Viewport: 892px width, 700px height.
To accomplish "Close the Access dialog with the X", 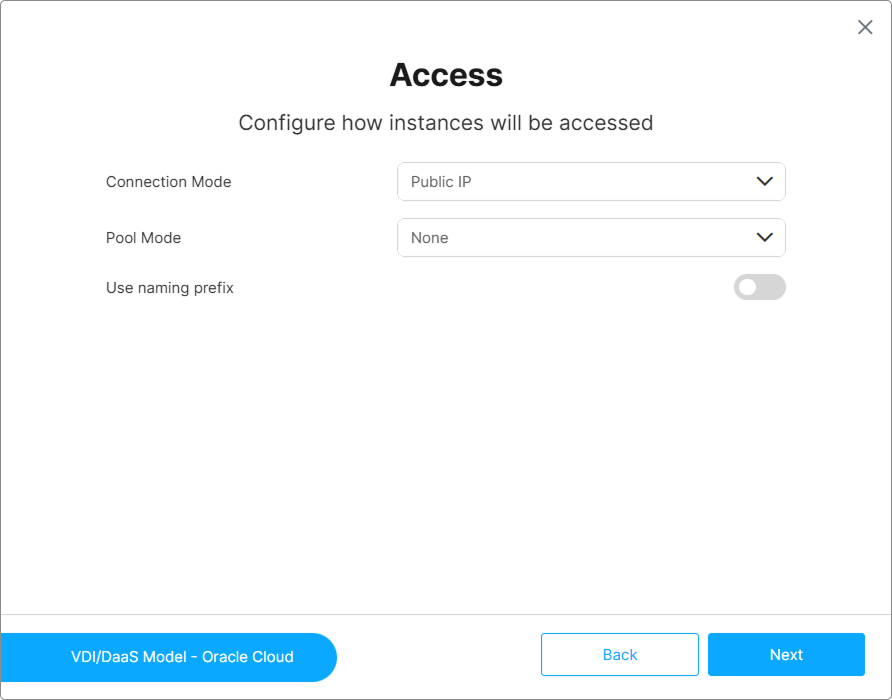I will point(865,27).
